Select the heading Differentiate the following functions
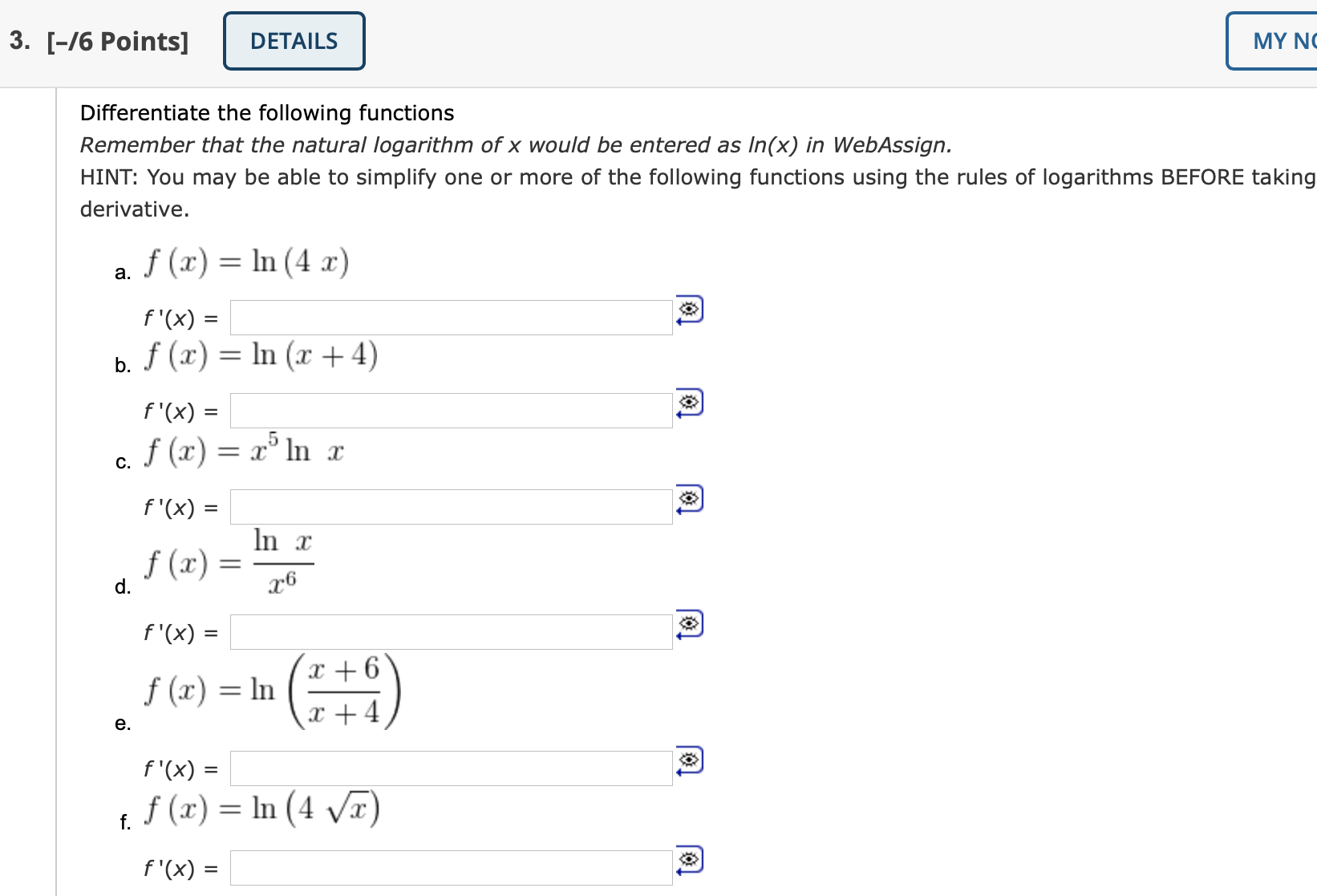Image resolution: width=1317 pixels, height=896 pixels. point(266,112)
